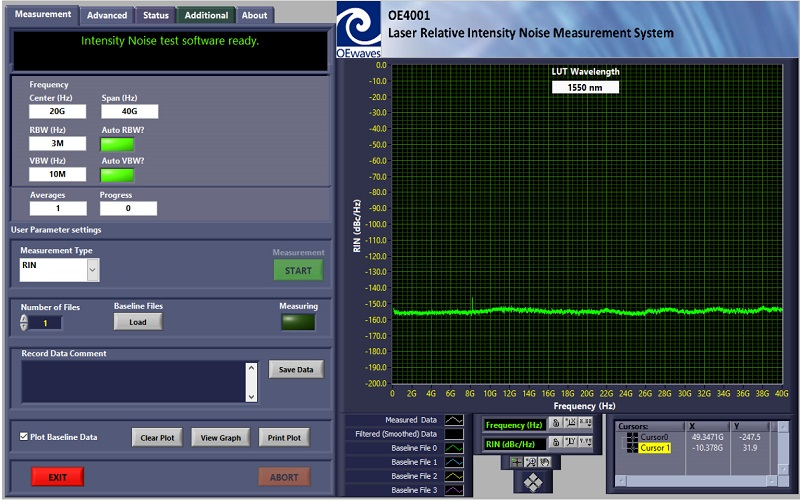Click the Filtered (Smoothed) Data legend icon
The height and width of the screenshot is (501, 800).
pyautogui.click(x=454, y=434)
